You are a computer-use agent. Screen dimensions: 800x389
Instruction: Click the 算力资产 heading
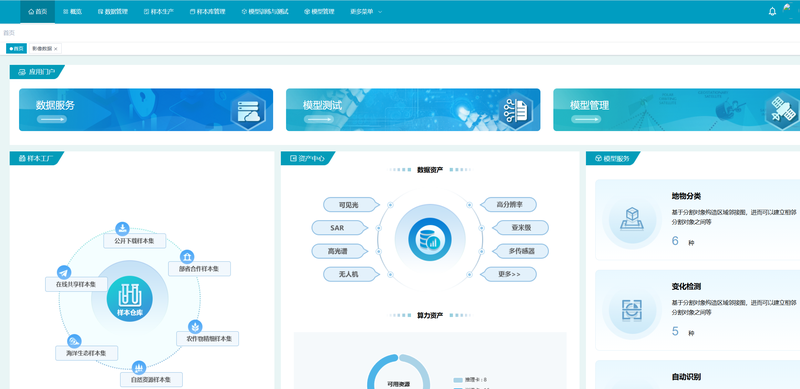[x=430, y=315]
